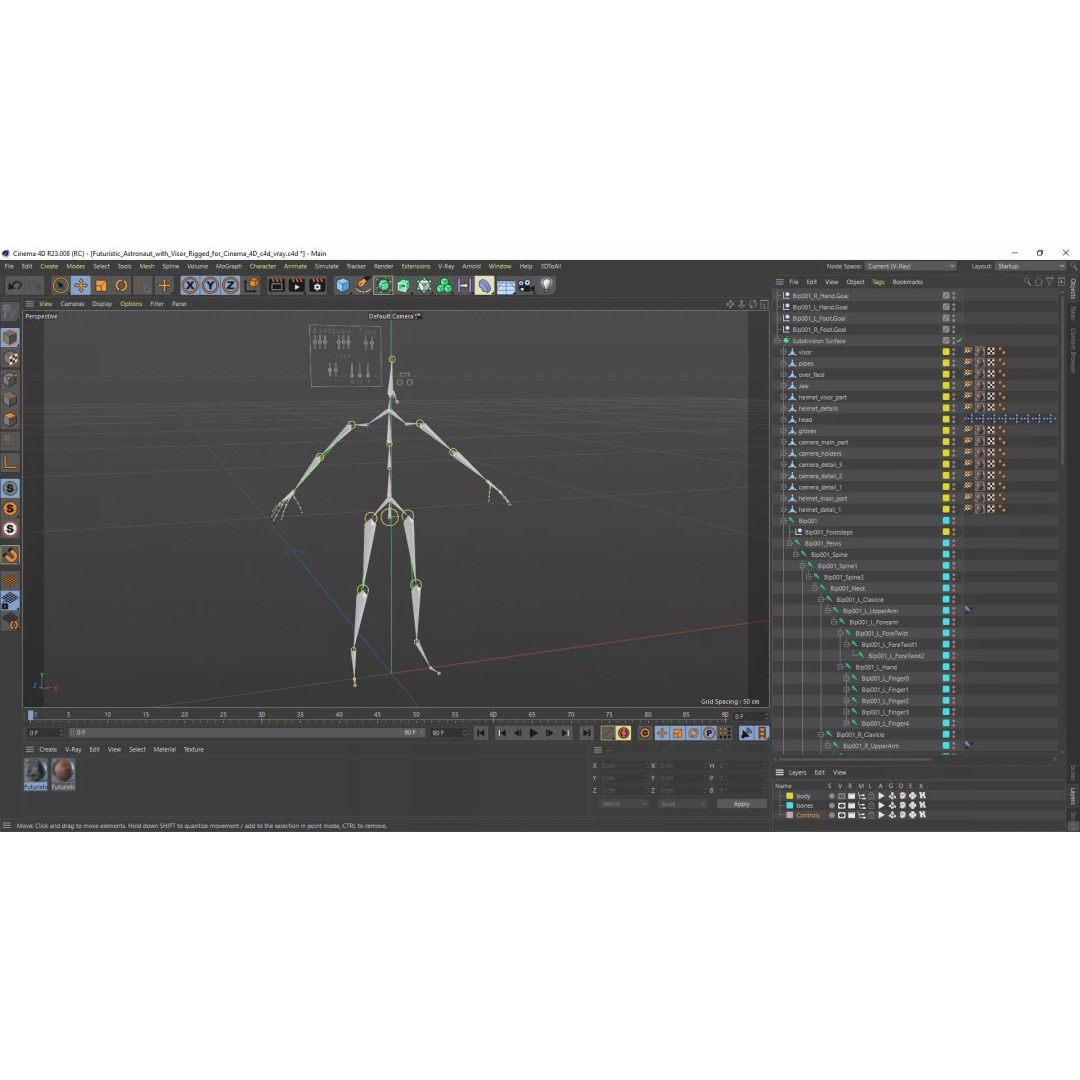Collapse the Subdivision Surface tree node

[778, 341]
